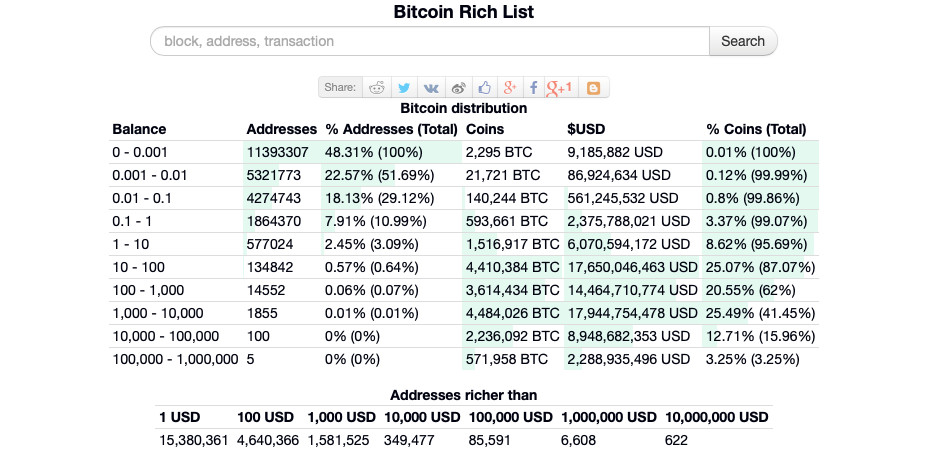Share on Google Plus (g+ icon)

pos(510,88)
